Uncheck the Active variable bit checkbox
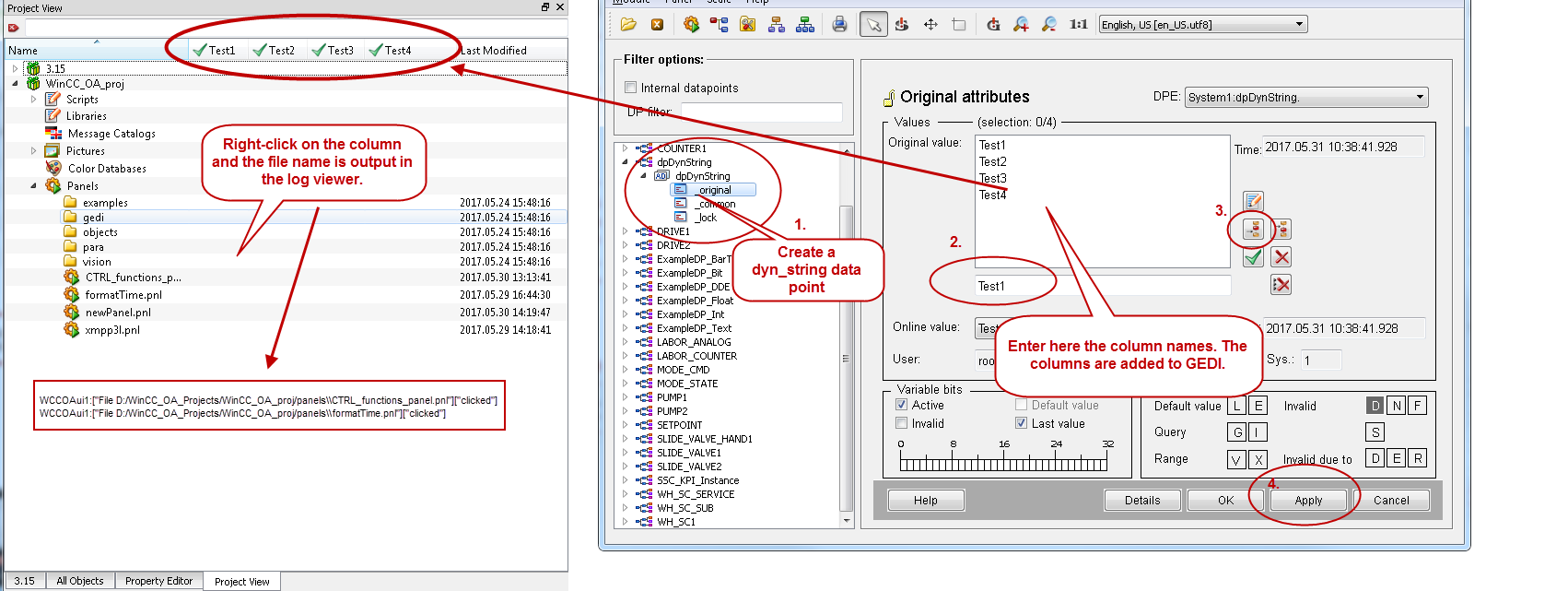Screen dimensions: 1568x591 click(902, 405)
